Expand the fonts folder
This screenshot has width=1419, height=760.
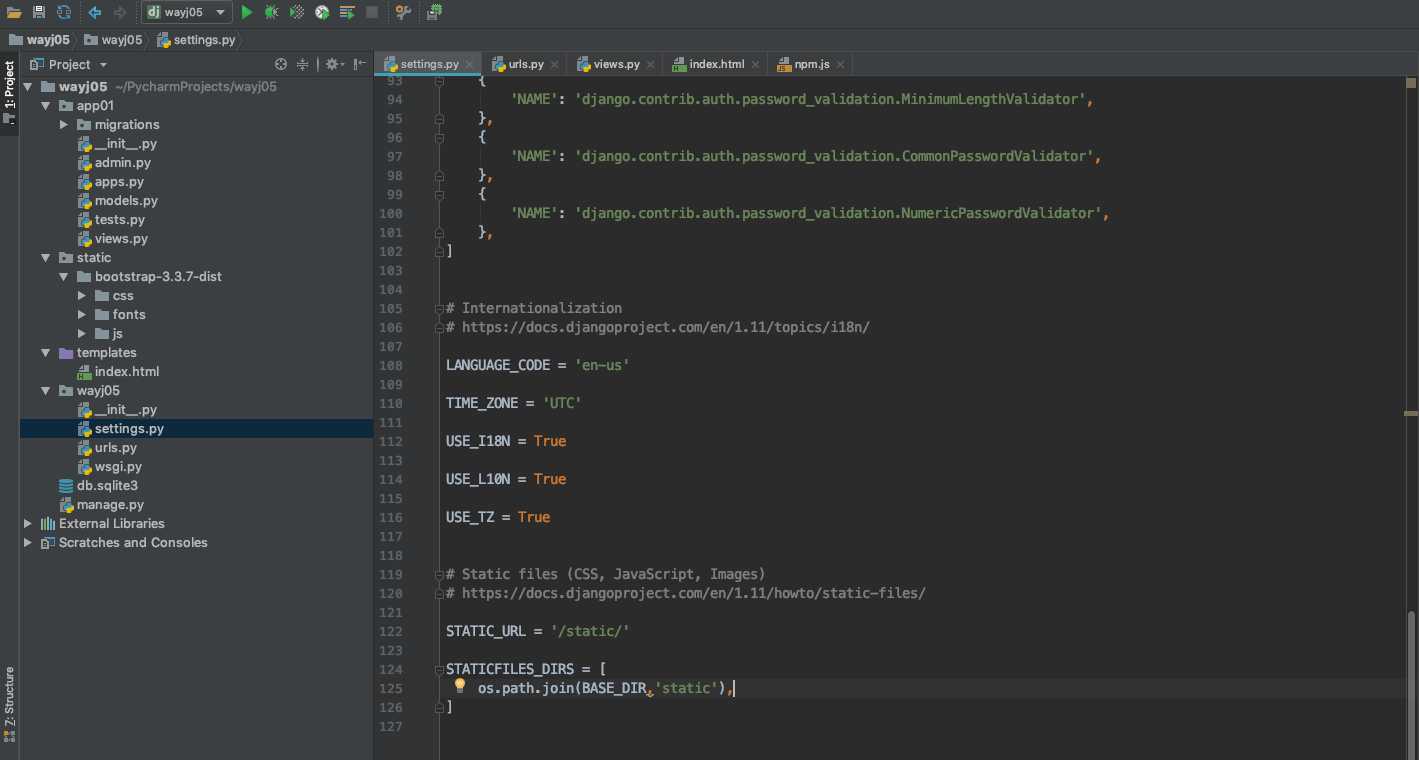click(x=82, y=315)
